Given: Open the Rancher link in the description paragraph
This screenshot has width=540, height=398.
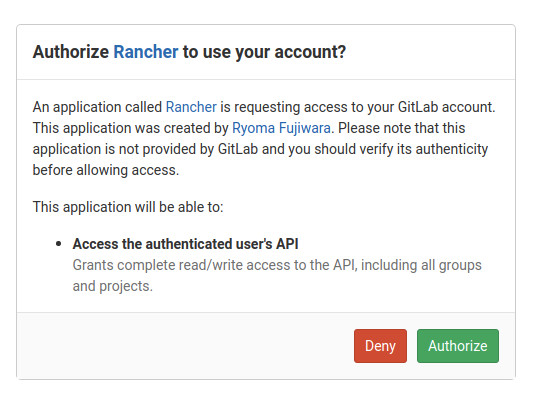Looking at the screenshot, I should [x=191, y=107].
